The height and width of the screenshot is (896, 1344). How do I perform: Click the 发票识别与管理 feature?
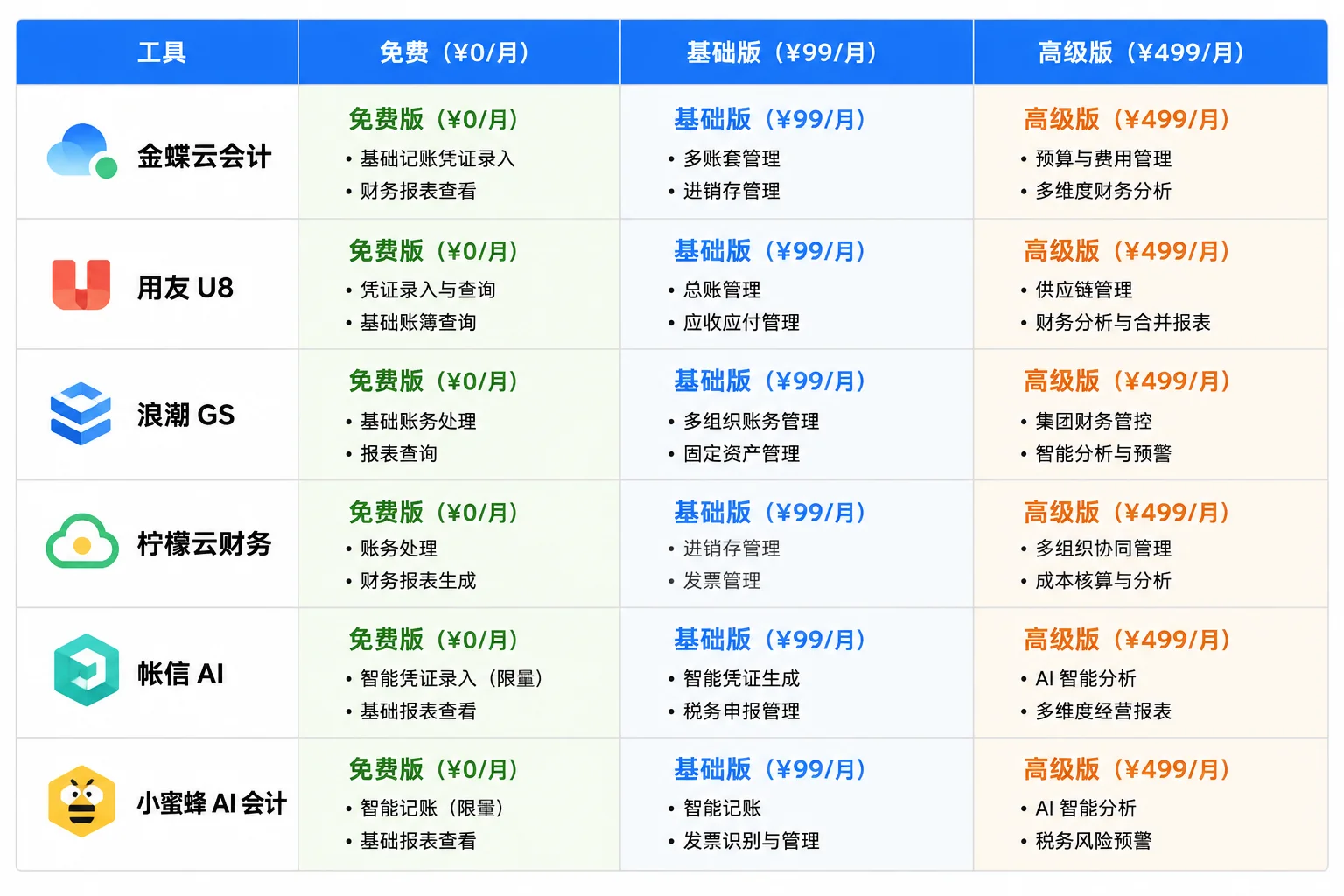click(x=751, y=840)
